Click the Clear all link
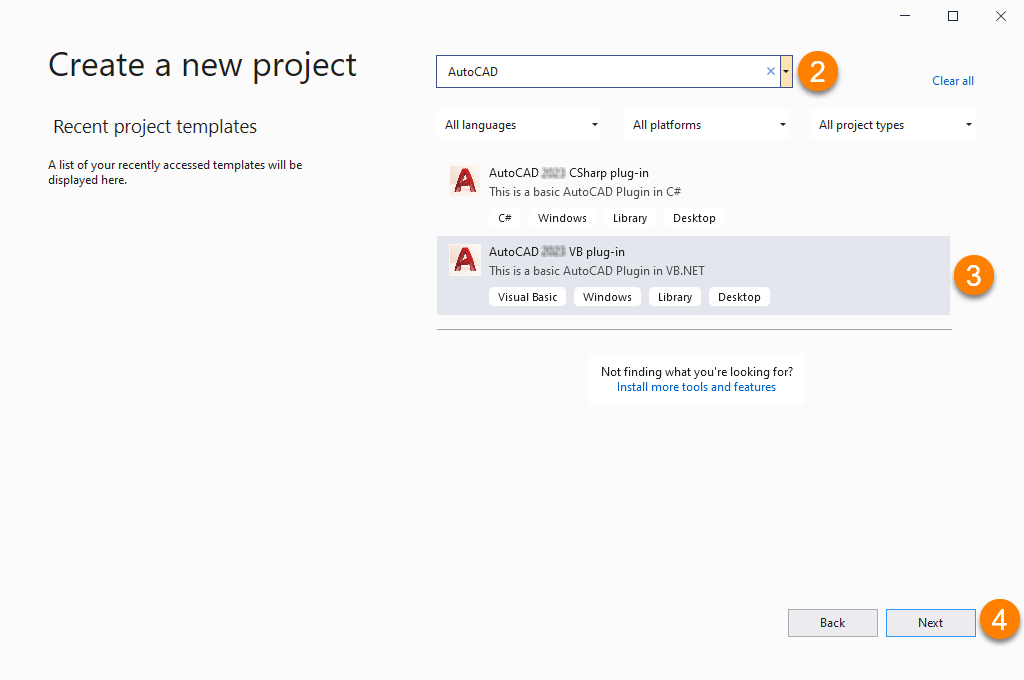Screen dimensions: 1024x680 (953, 81)
